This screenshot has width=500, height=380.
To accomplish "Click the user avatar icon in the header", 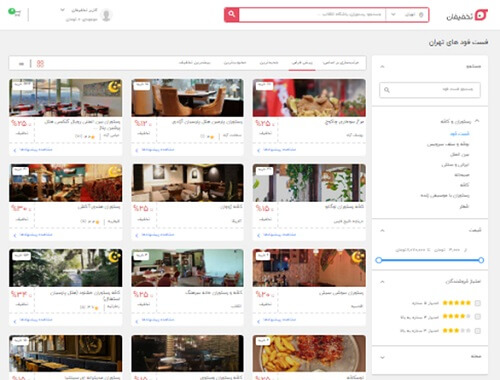I will click(x=106, y=15).
